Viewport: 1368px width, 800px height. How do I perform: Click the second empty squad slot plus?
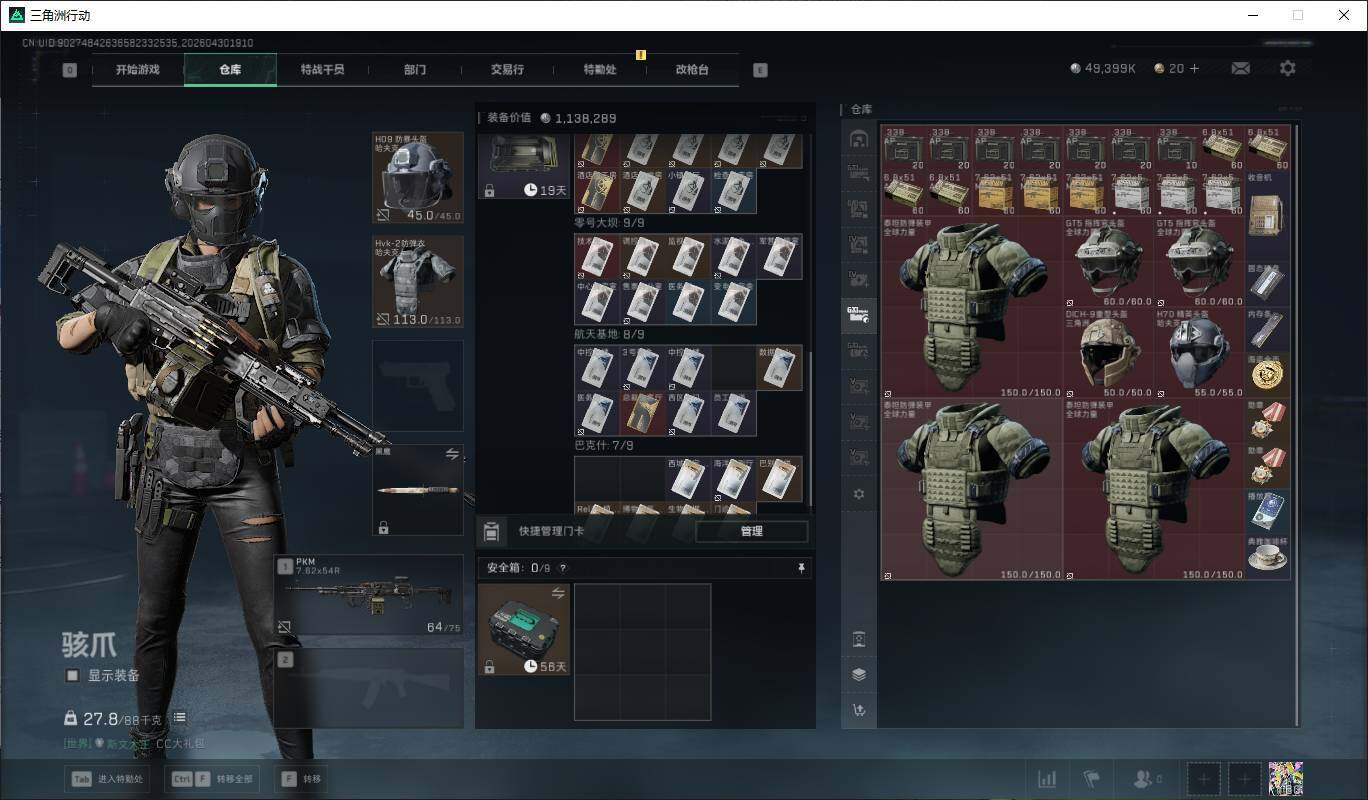tap(1244, 779)
